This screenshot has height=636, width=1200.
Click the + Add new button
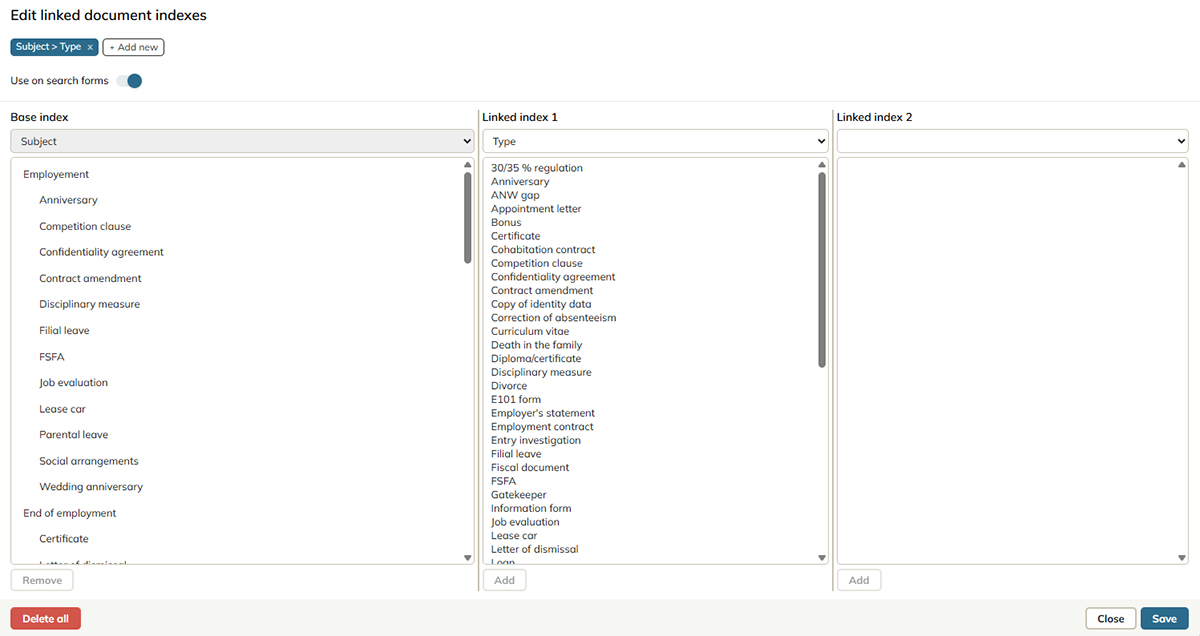133,47
